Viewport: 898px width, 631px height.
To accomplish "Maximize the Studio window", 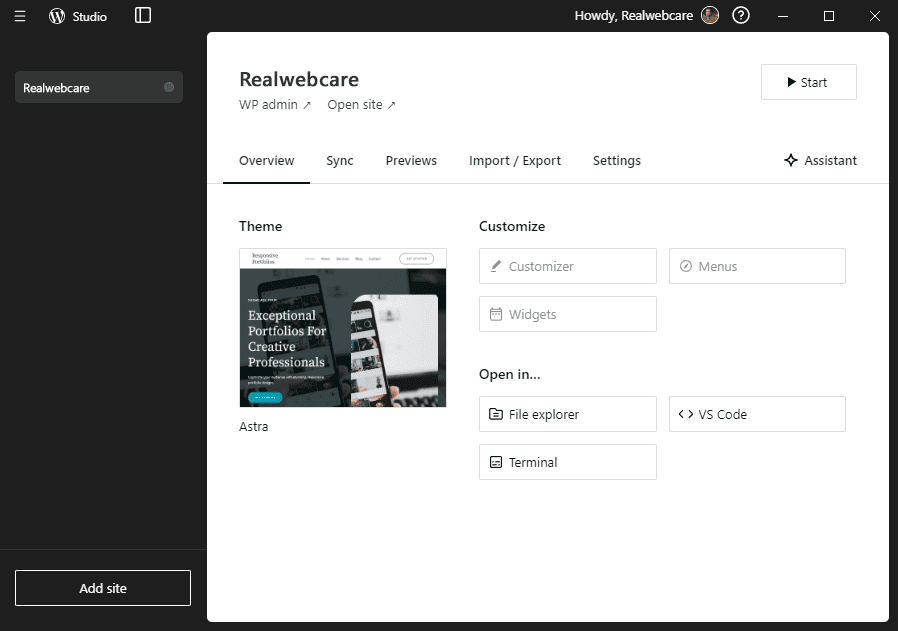I will pos(829,16).
